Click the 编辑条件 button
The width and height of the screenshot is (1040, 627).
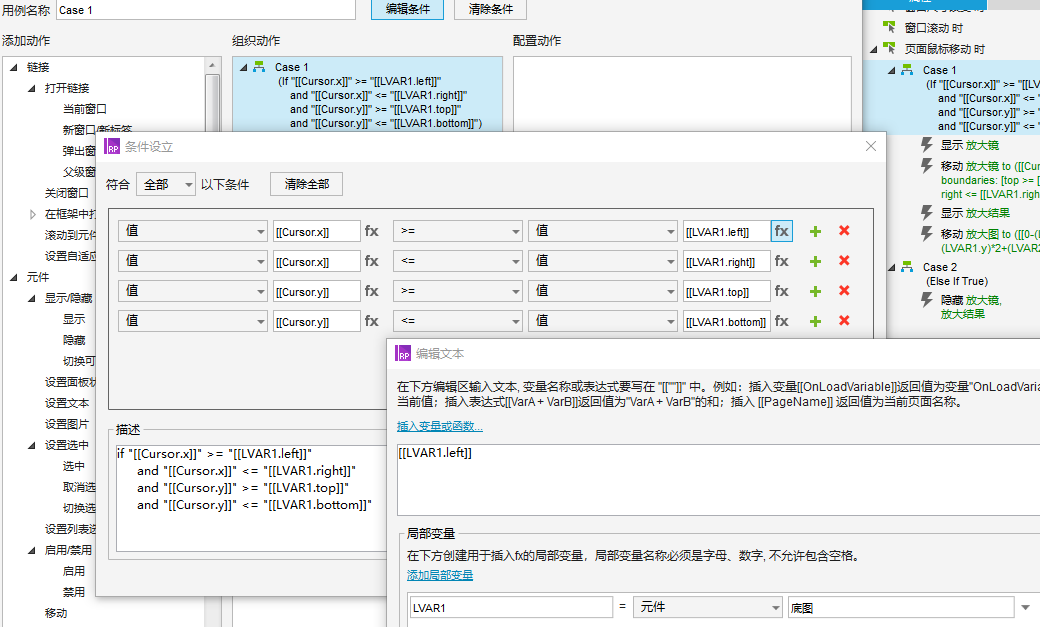(x=407, y=9)
